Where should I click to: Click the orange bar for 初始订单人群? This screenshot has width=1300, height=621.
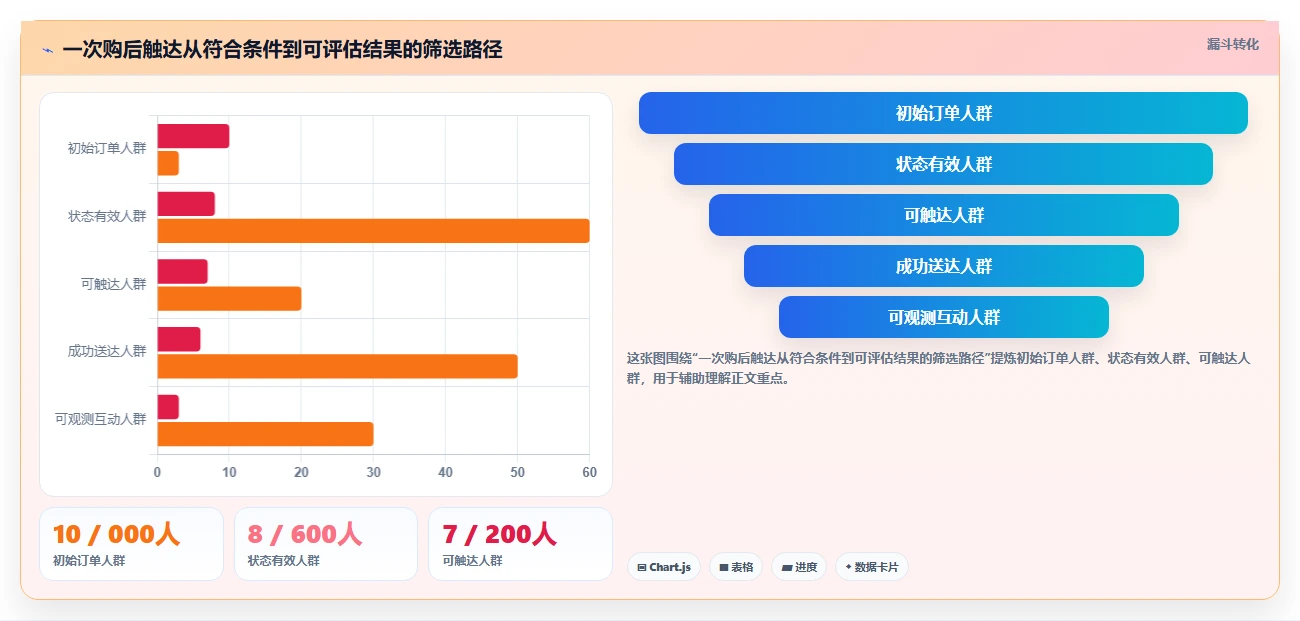coord(168,163)
